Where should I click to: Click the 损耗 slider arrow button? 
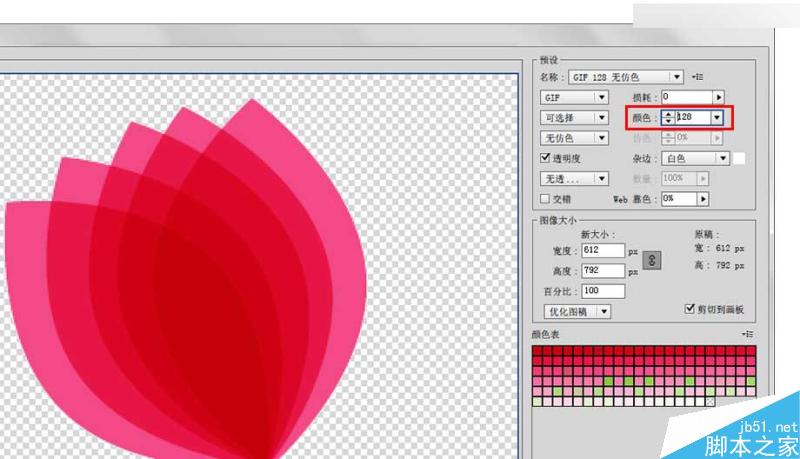tap(719, 97)
